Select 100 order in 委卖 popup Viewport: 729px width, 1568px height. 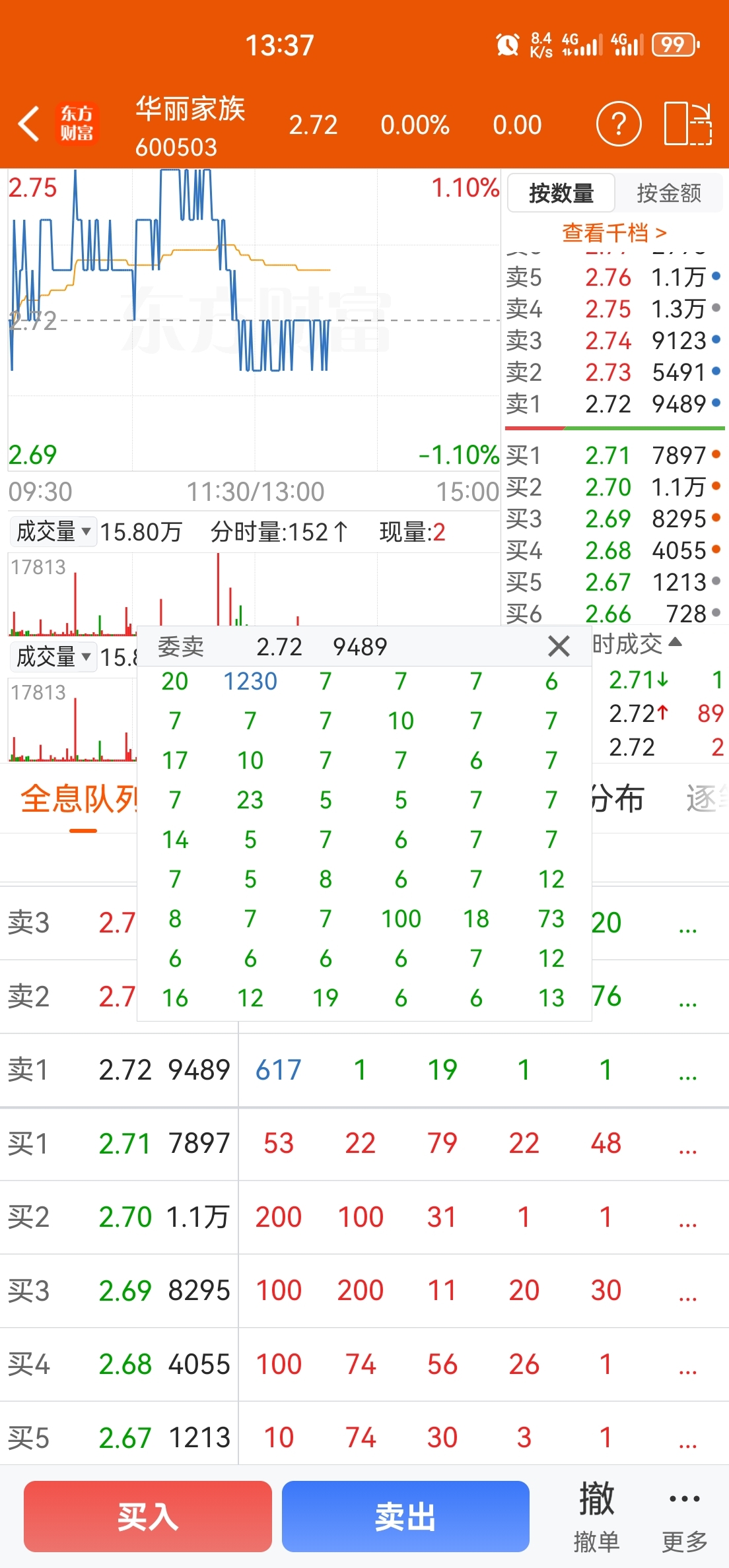(x=401, y=919)
